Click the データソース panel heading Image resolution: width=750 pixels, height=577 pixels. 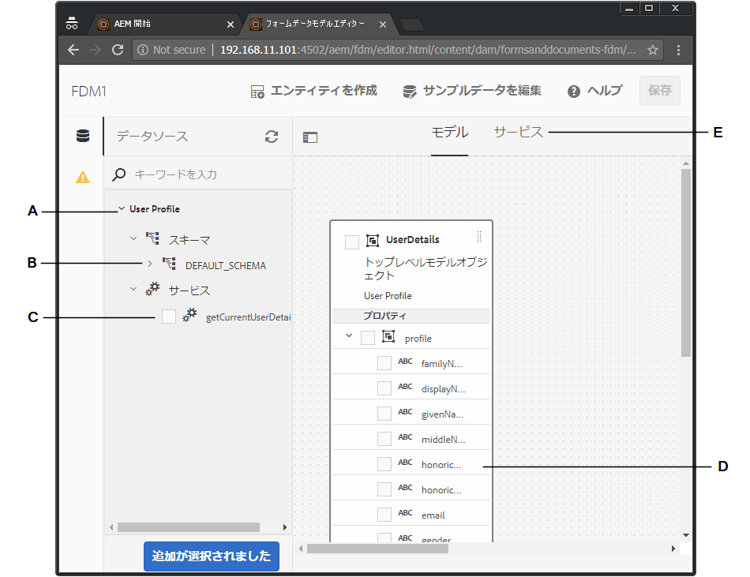[x=152, y=136]
